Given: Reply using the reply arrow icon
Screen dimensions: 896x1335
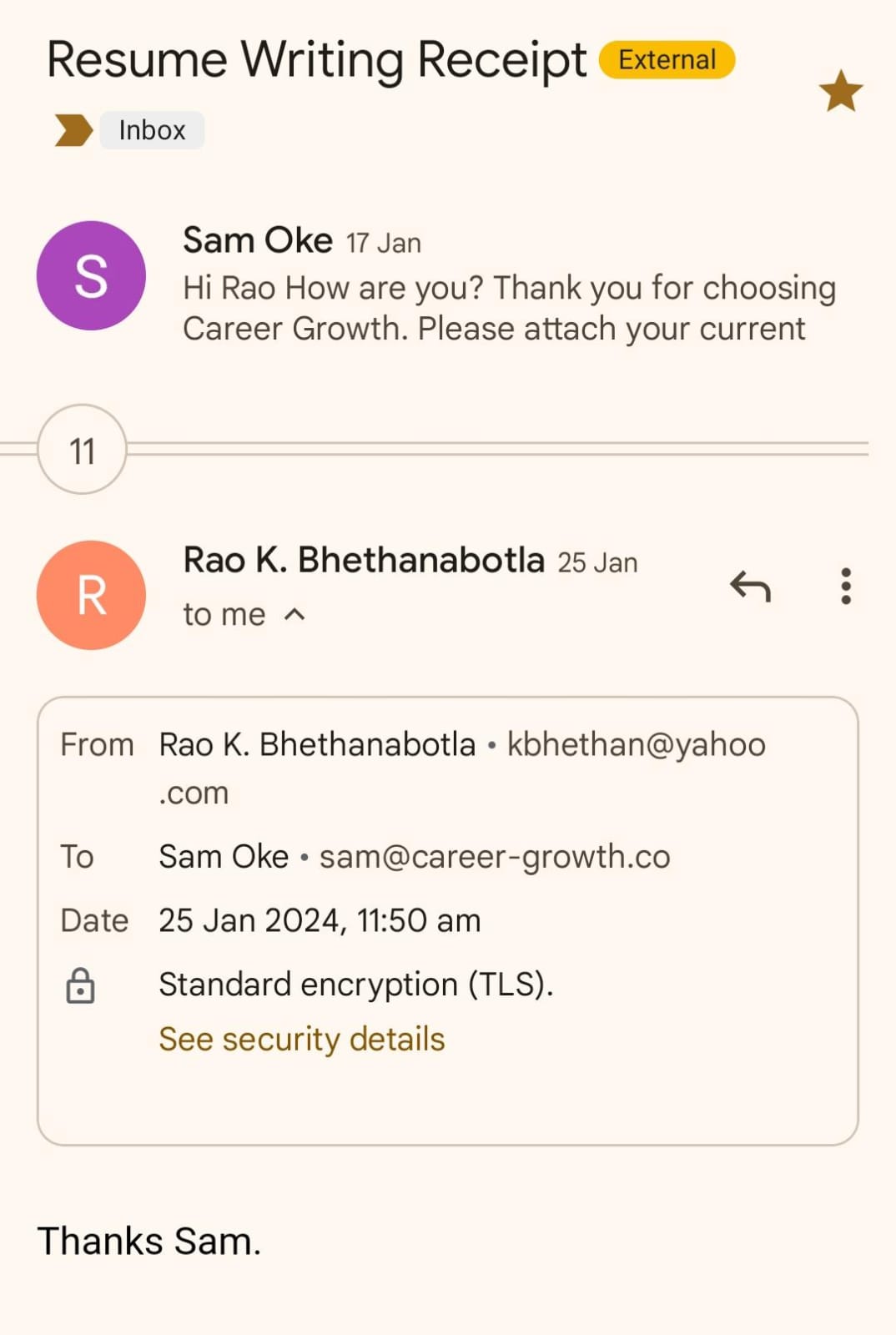Looking at the screenshot, I should coord(750,587).
